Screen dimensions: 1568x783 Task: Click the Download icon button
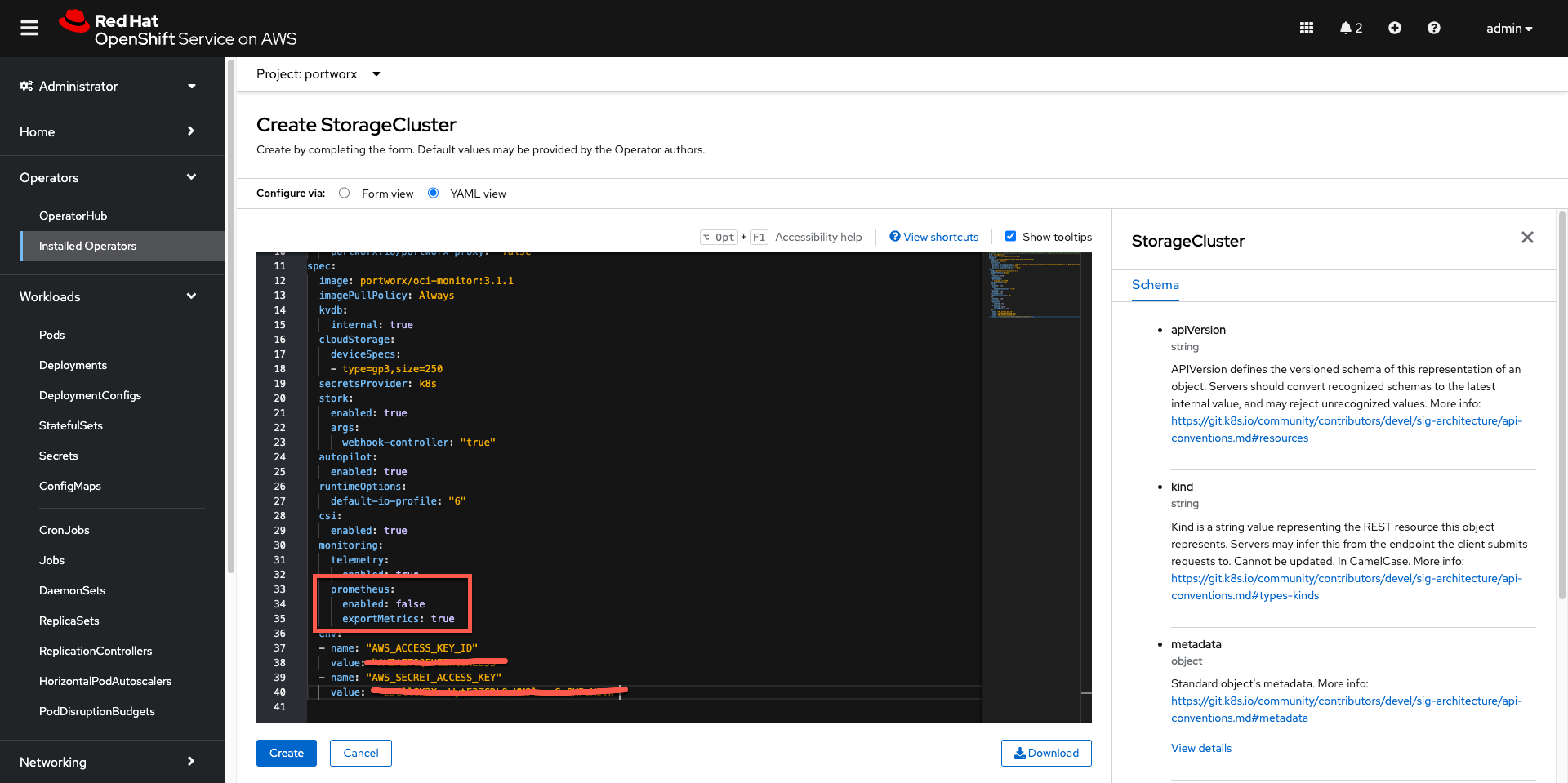click(x=1046, y=753)
